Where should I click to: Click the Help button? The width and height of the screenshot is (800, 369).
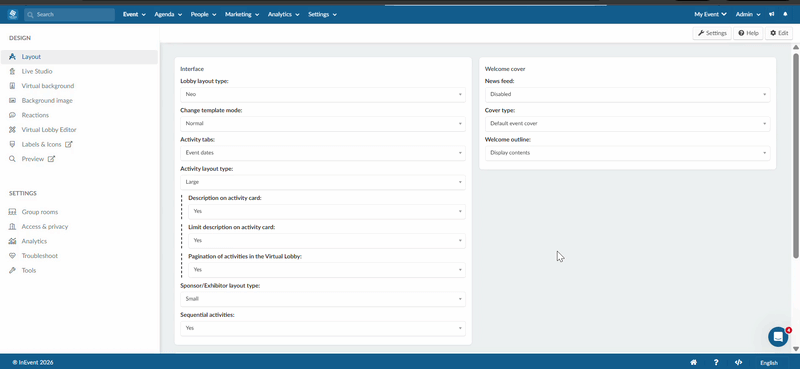[x=748, y=33]
